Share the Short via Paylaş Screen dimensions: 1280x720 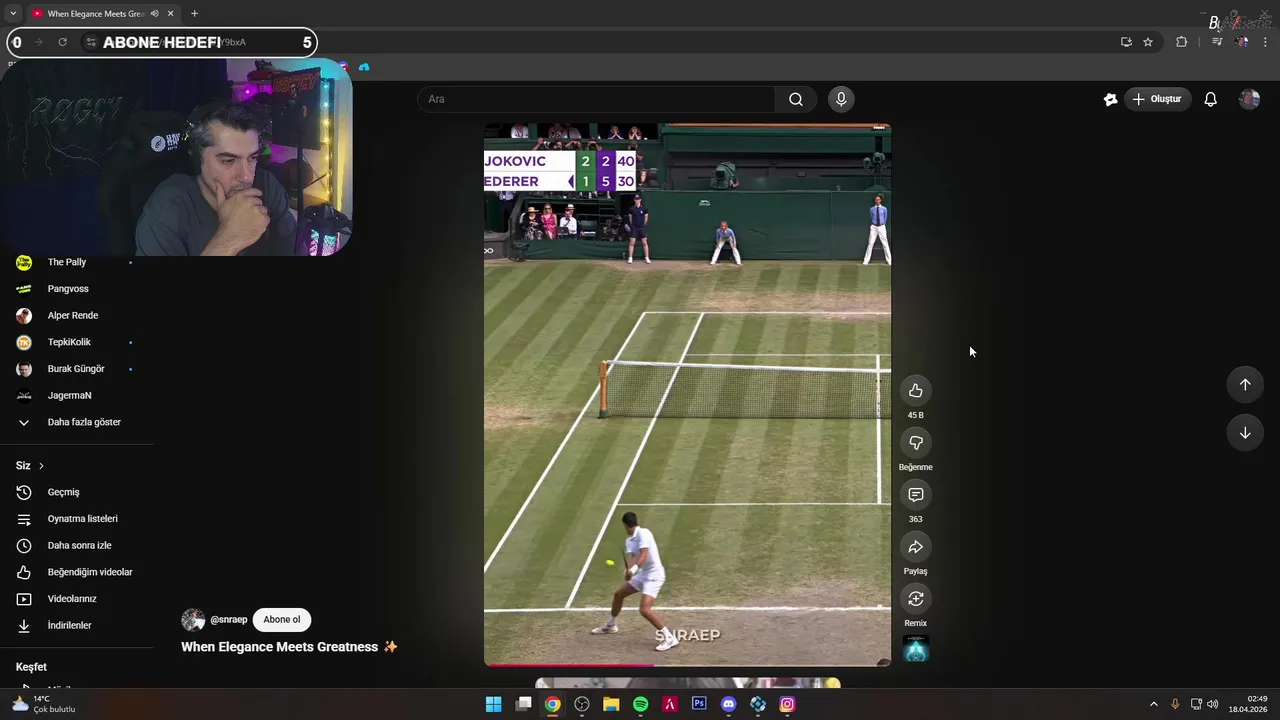(915, 547)
